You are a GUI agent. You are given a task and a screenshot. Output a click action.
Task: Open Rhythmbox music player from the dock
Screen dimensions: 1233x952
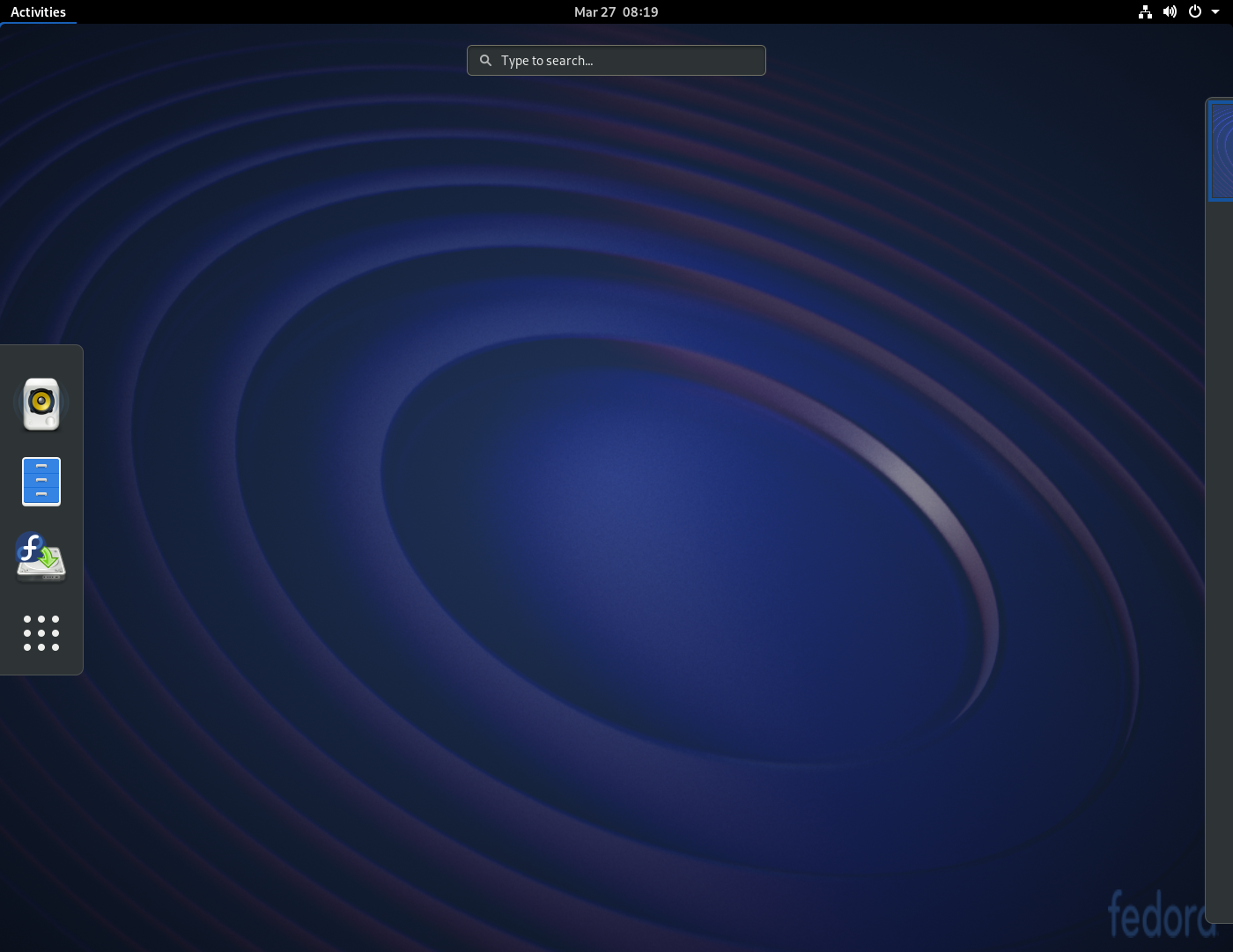(41, 404)
